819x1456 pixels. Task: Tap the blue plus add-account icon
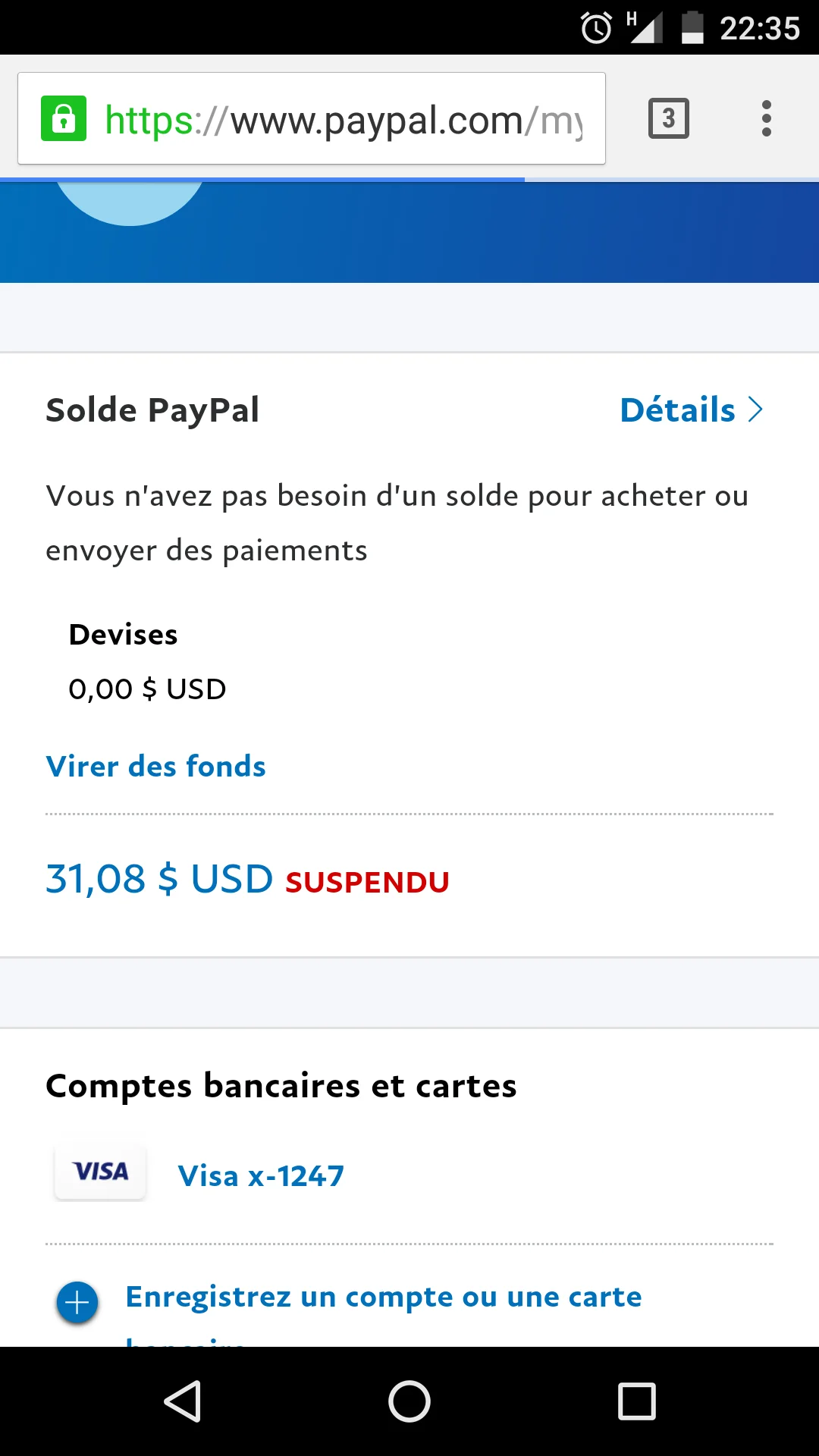coord(77,1303)
